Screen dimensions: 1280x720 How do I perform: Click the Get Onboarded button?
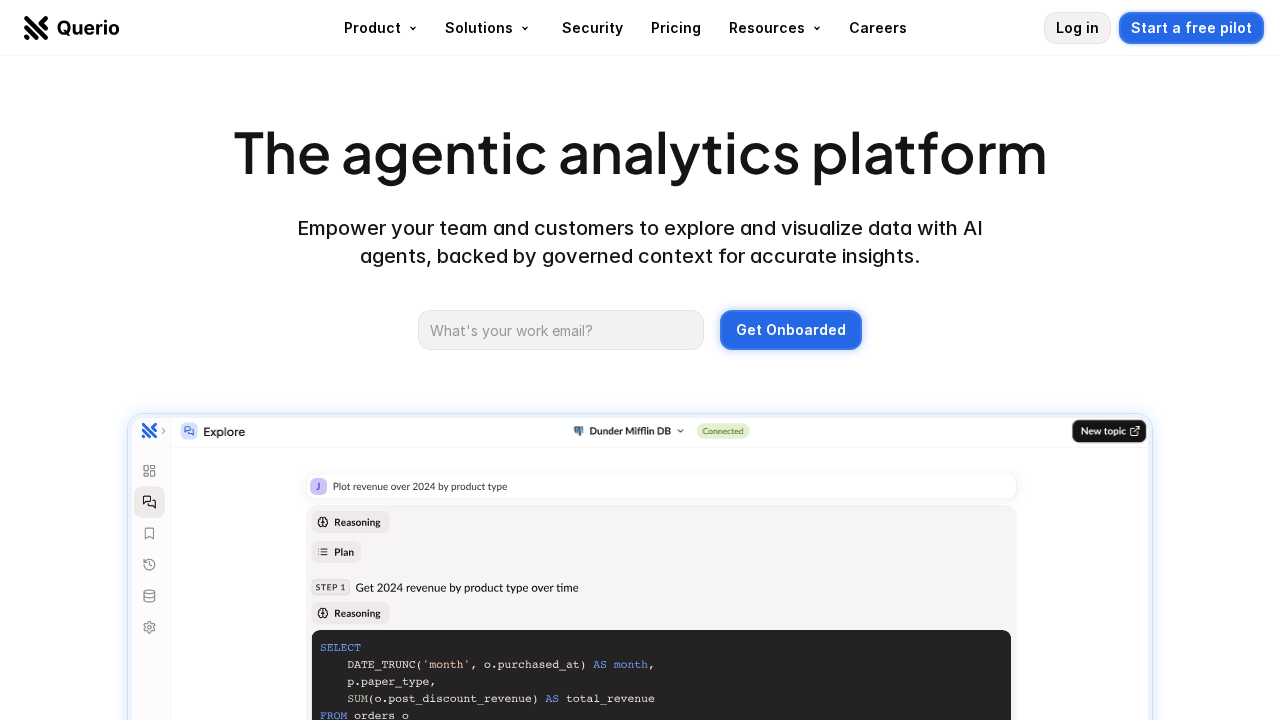pyautogui.click(x=790, y=330)
